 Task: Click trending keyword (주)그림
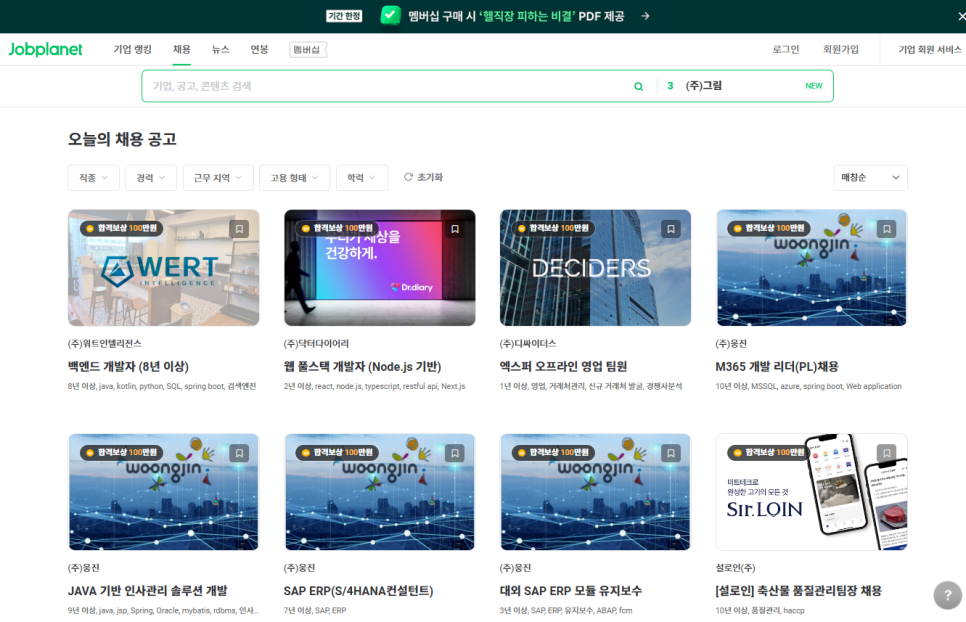704,86
